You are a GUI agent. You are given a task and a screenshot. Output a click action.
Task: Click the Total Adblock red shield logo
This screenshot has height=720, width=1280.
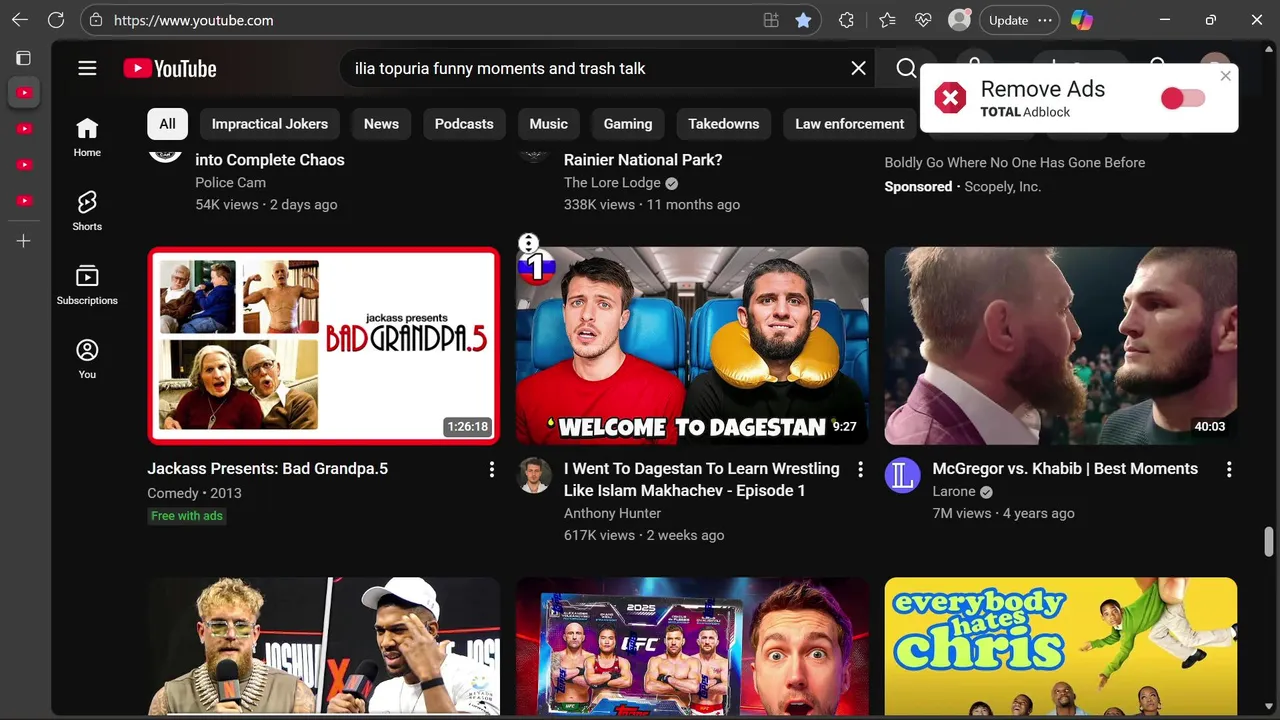(950, 98)
